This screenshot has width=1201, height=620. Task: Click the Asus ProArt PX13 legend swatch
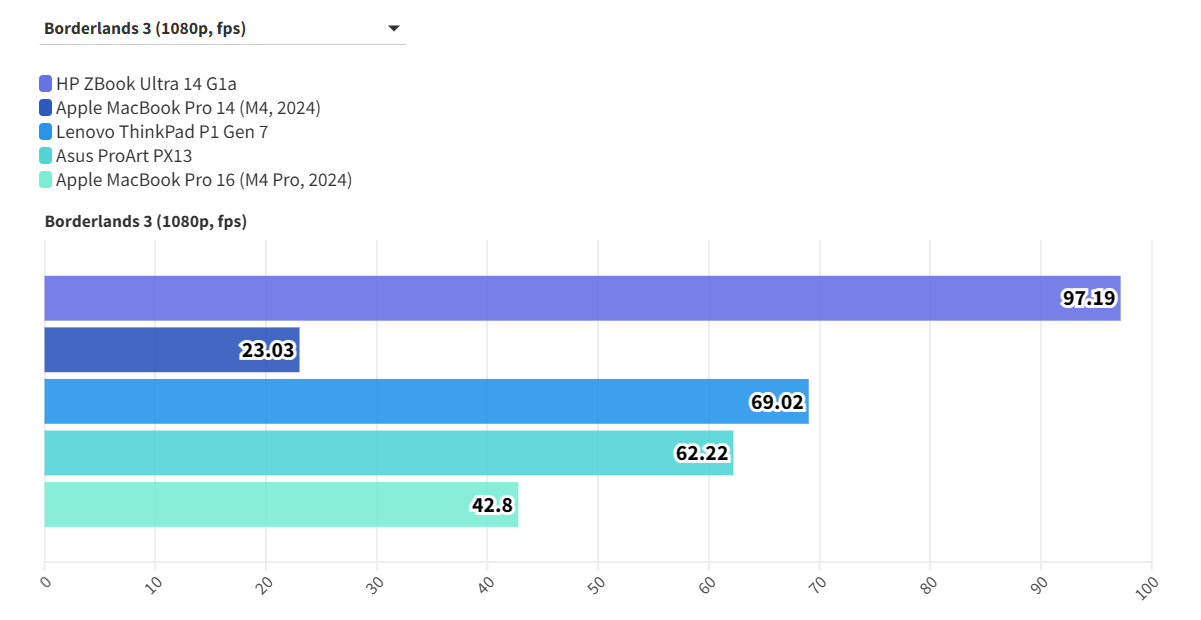pyautogui.click(x=46, y=156)
